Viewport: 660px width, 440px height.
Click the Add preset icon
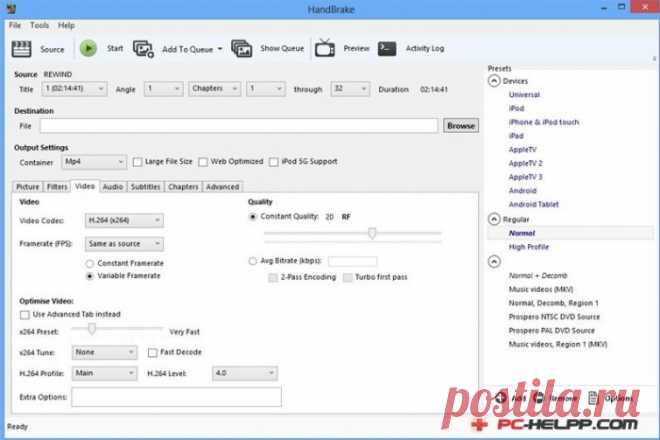click(501, 397)
